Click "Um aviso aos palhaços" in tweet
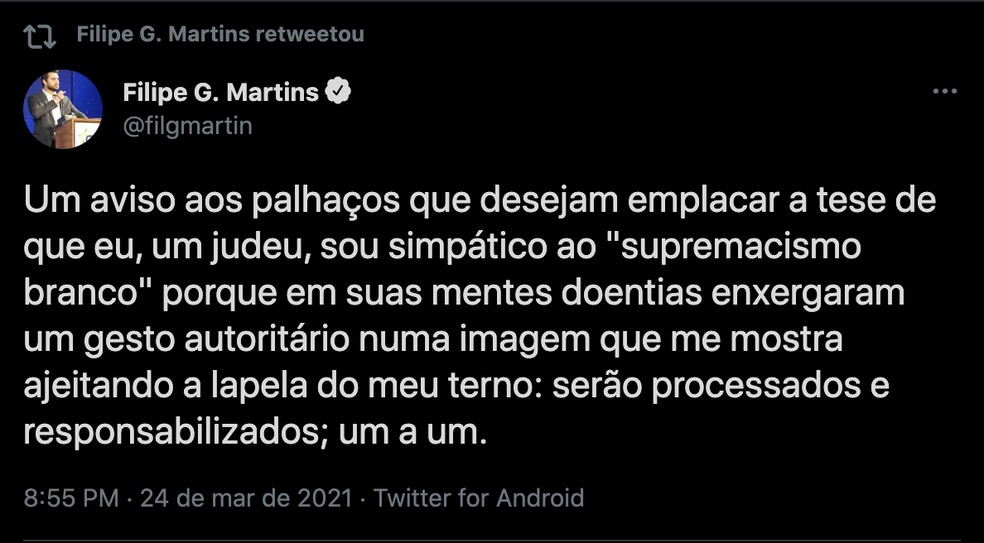Screen dimensions: 984x543 point(201,202)
